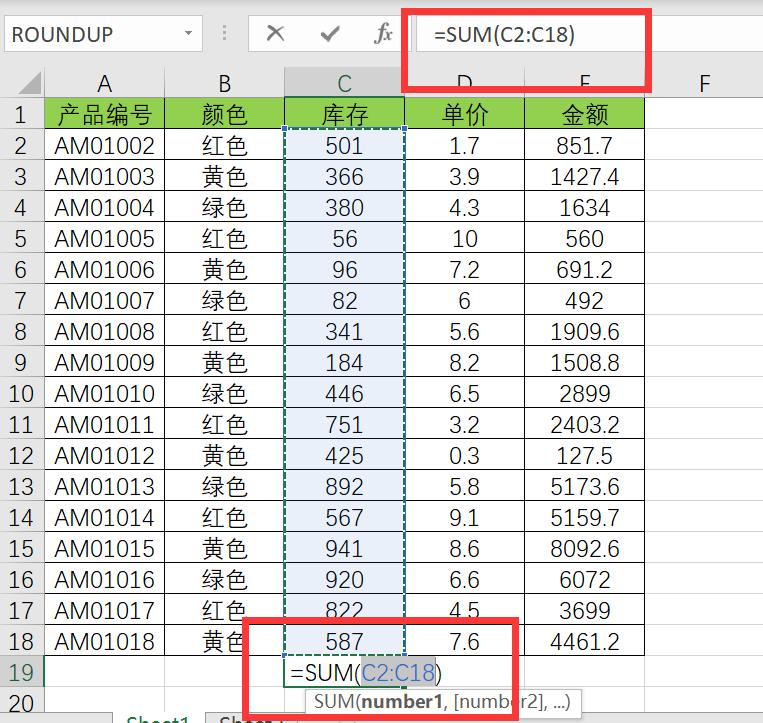Click the cell with value 5173.6
This screenshot has width=763, height=723.
tap(584, 487)
